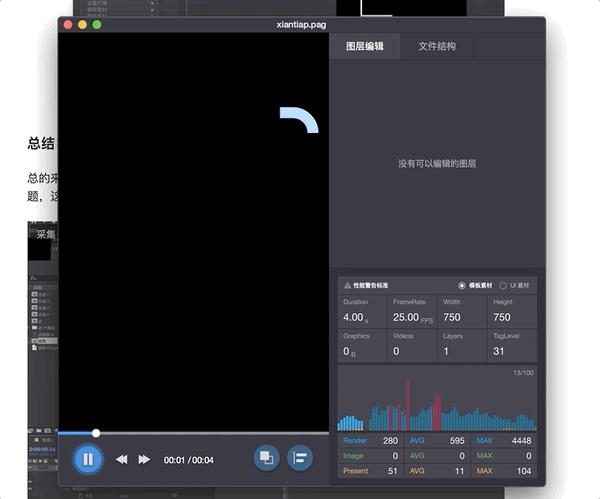600x499 pixels.
Task: Click the 采集 label in the background window
Action: (x=46, y=234)
